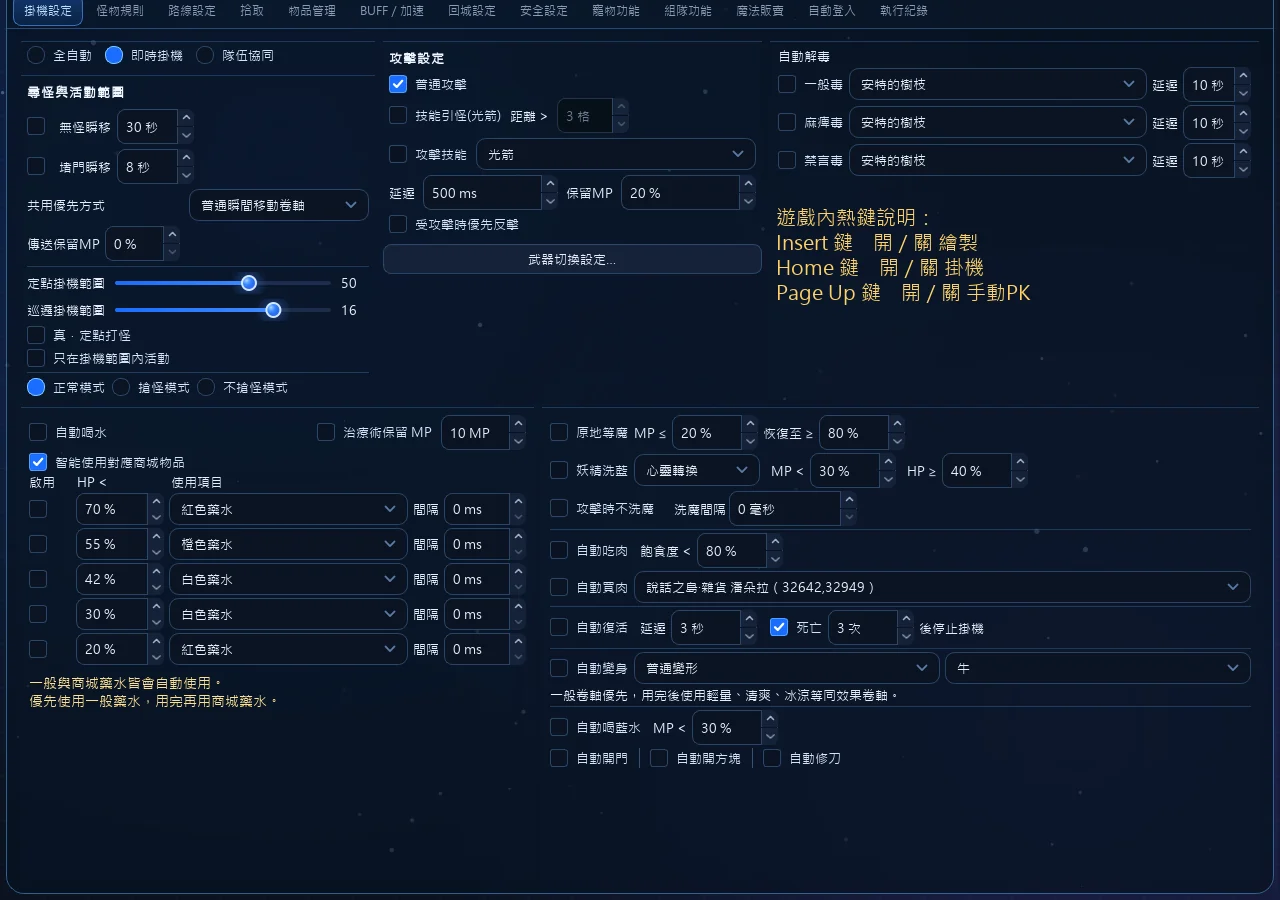This screenshot has height=900, width=1280.
Task: Uncheck the 普通攻擊 checkbox
Action: point(398,85)
